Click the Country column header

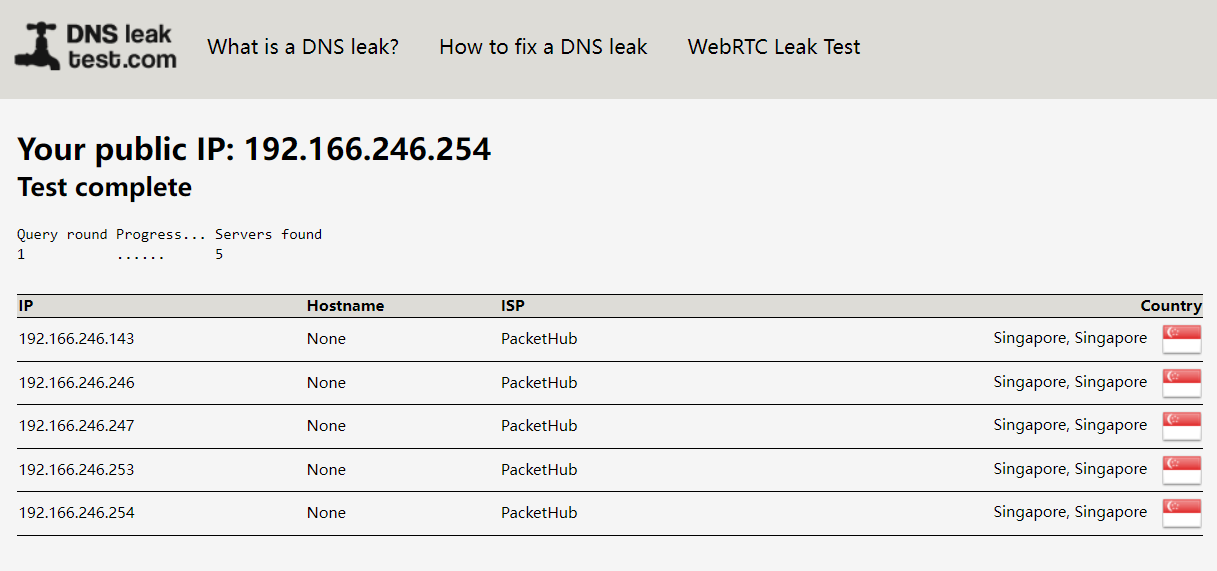coord(1170,306)
